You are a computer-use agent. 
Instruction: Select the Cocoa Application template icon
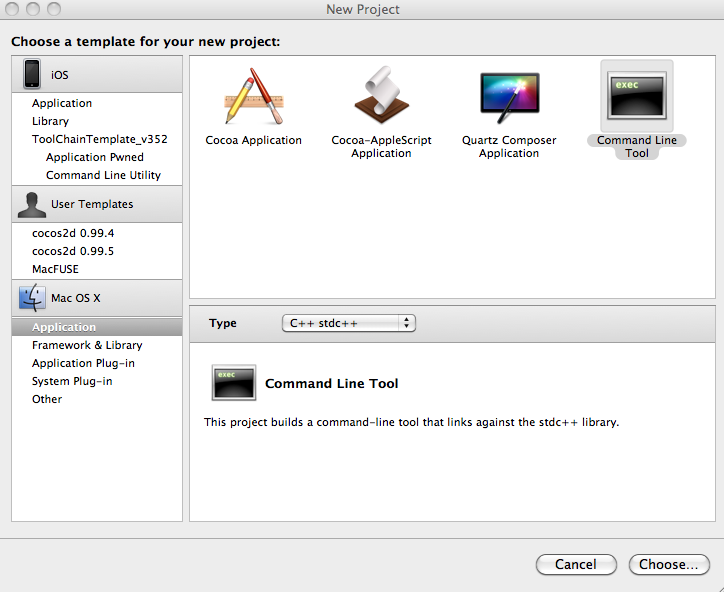coord(253,96)
